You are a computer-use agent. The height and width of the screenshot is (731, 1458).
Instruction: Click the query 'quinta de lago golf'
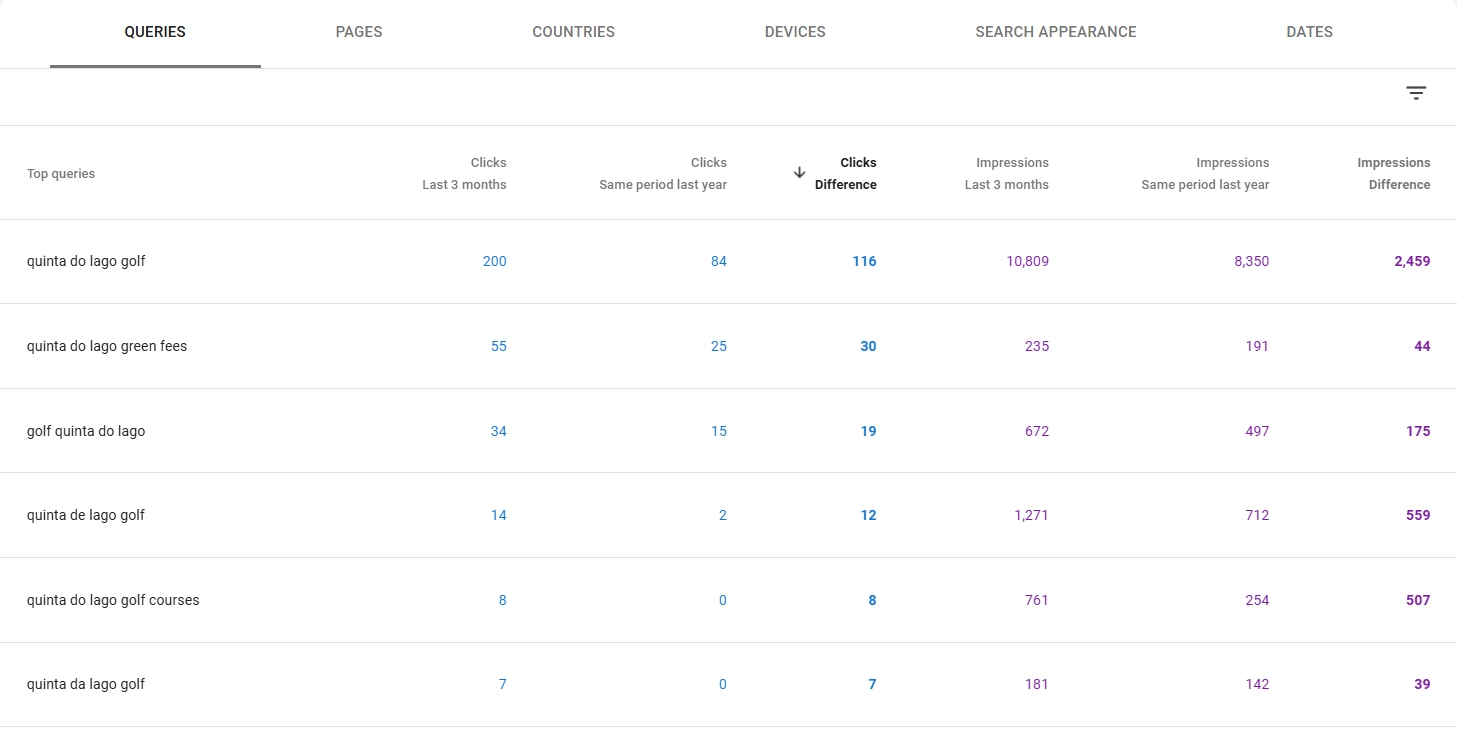(85, 515)
